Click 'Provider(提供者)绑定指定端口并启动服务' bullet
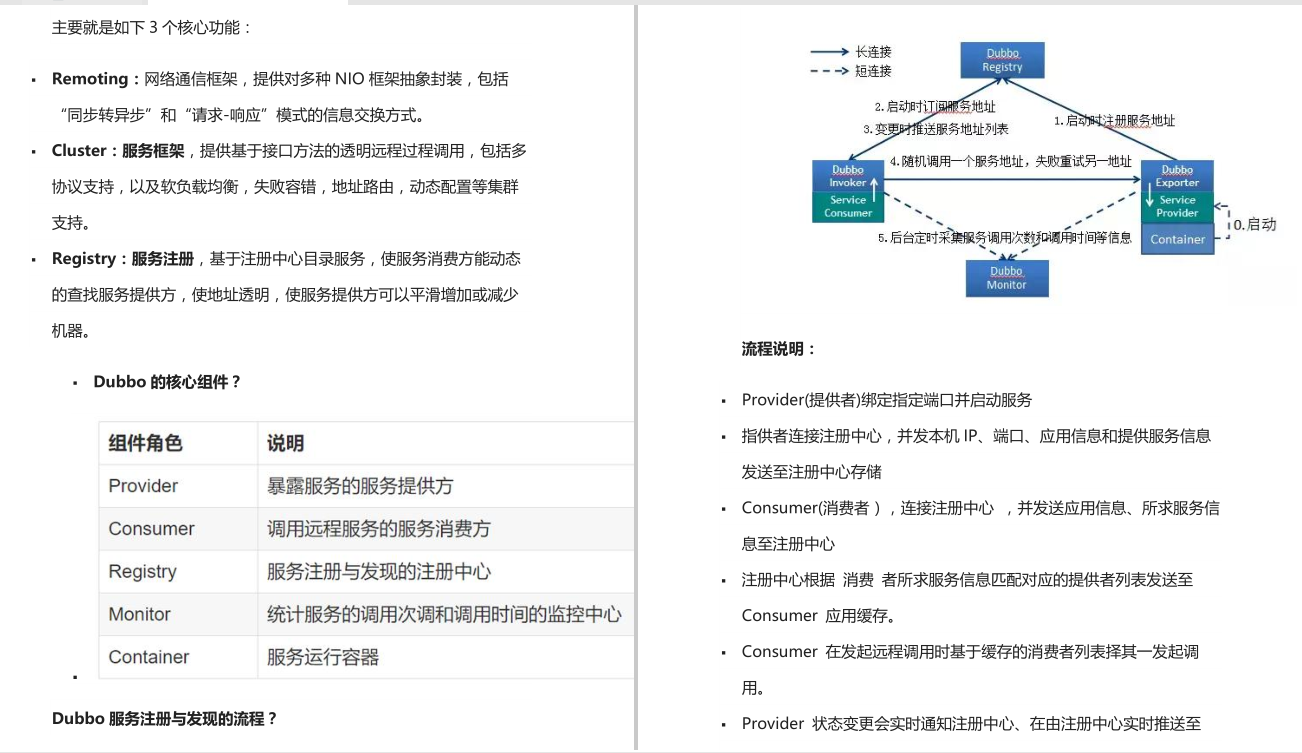1302x753 pixels. 887,400
